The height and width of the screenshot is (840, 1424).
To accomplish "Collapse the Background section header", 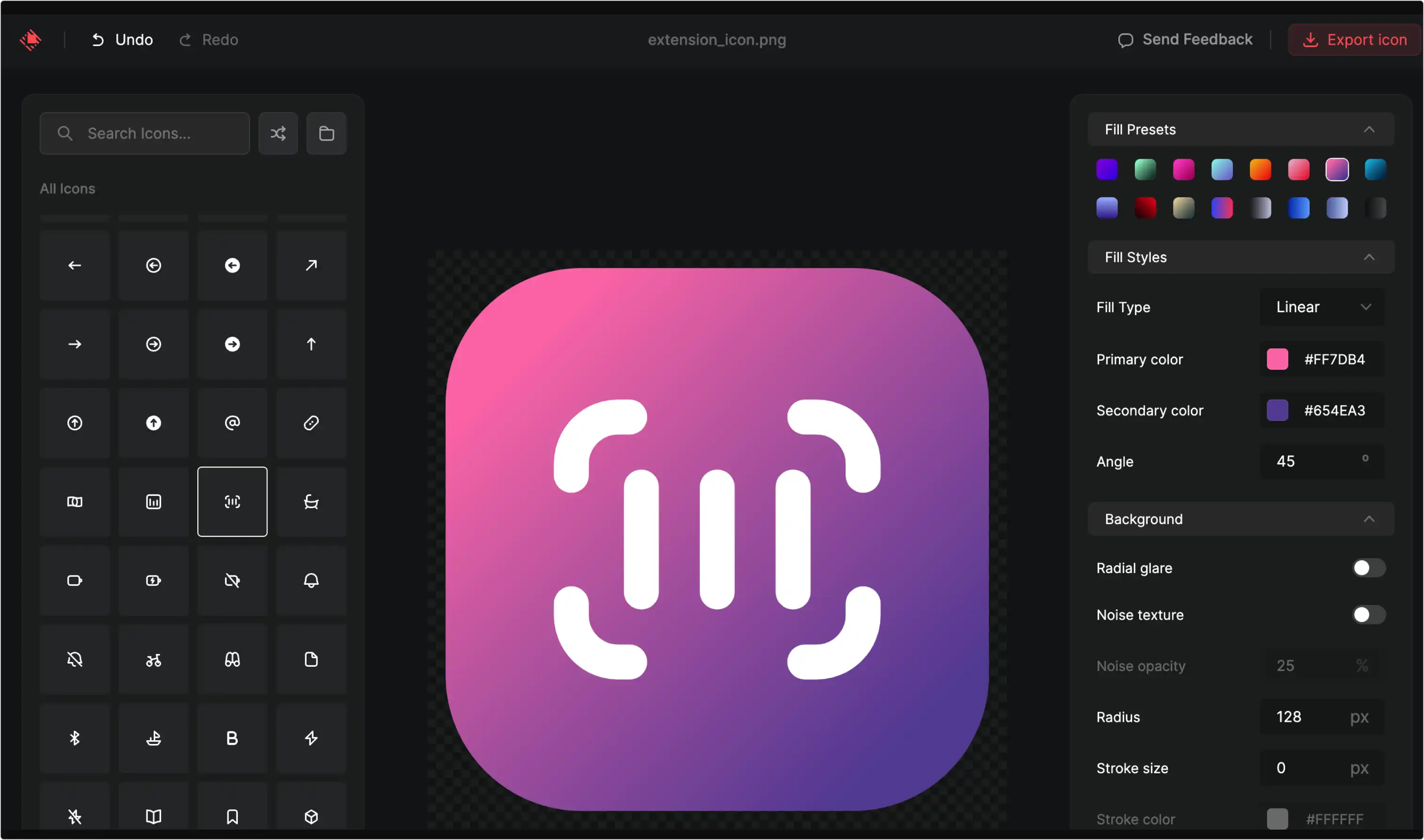I will pos(1368,519).
